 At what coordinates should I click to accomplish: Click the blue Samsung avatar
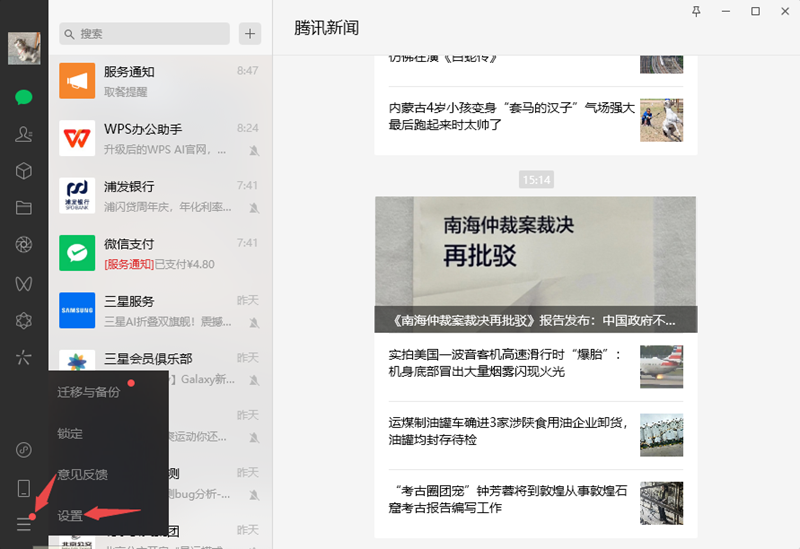pyautogui.click(x=77, y=310)
